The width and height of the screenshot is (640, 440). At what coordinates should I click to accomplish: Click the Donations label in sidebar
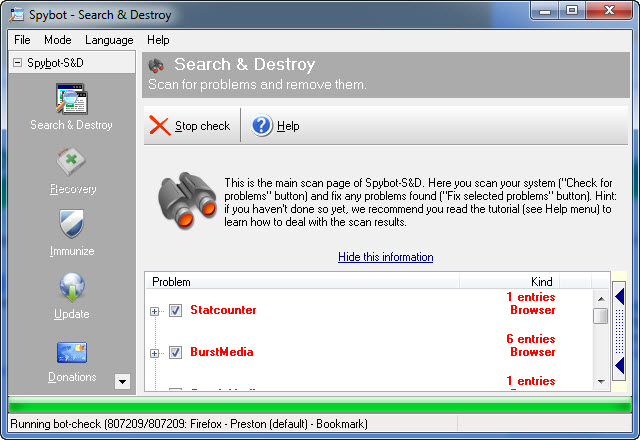point(72,377)
